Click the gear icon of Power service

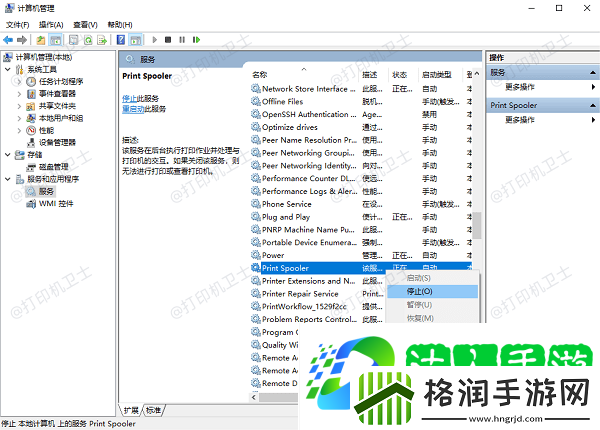[x=255, y=255]
